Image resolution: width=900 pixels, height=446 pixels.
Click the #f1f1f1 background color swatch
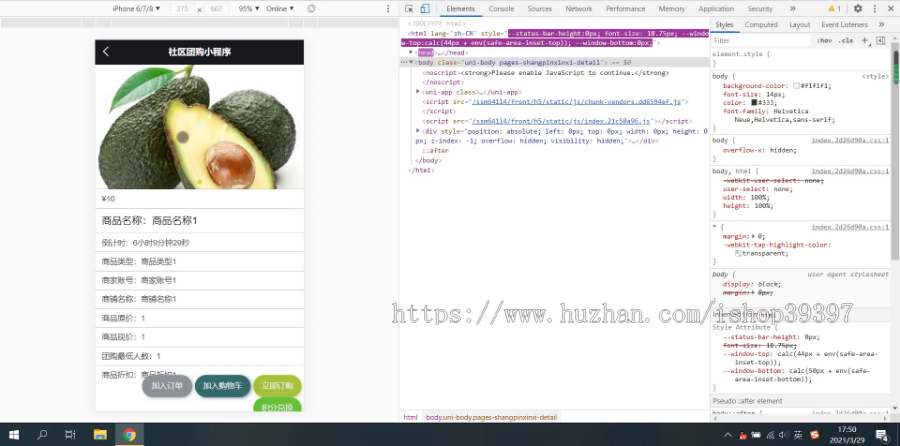796,86
